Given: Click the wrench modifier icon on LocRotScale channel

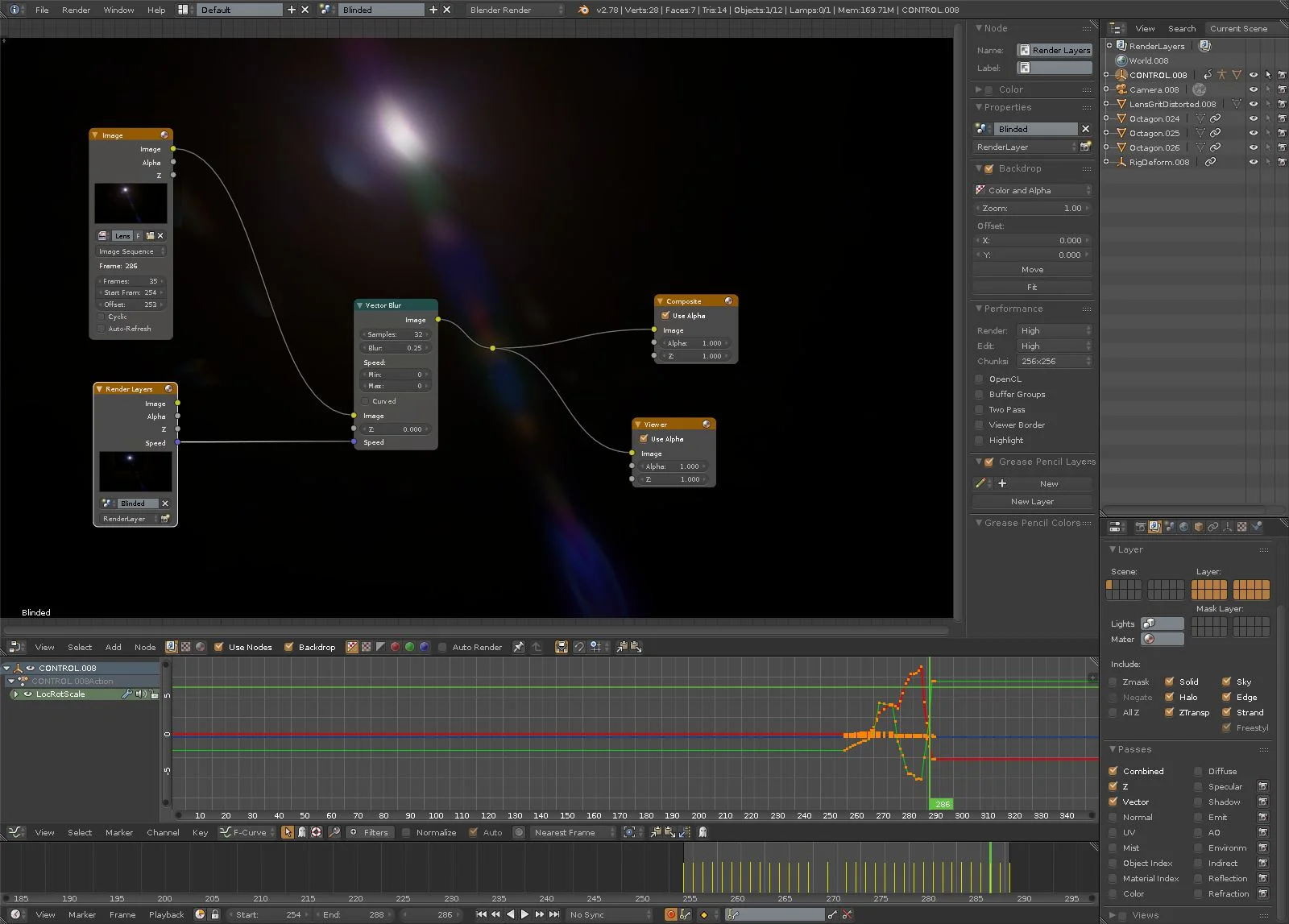Looking at the screenshot, I should 126,694.
